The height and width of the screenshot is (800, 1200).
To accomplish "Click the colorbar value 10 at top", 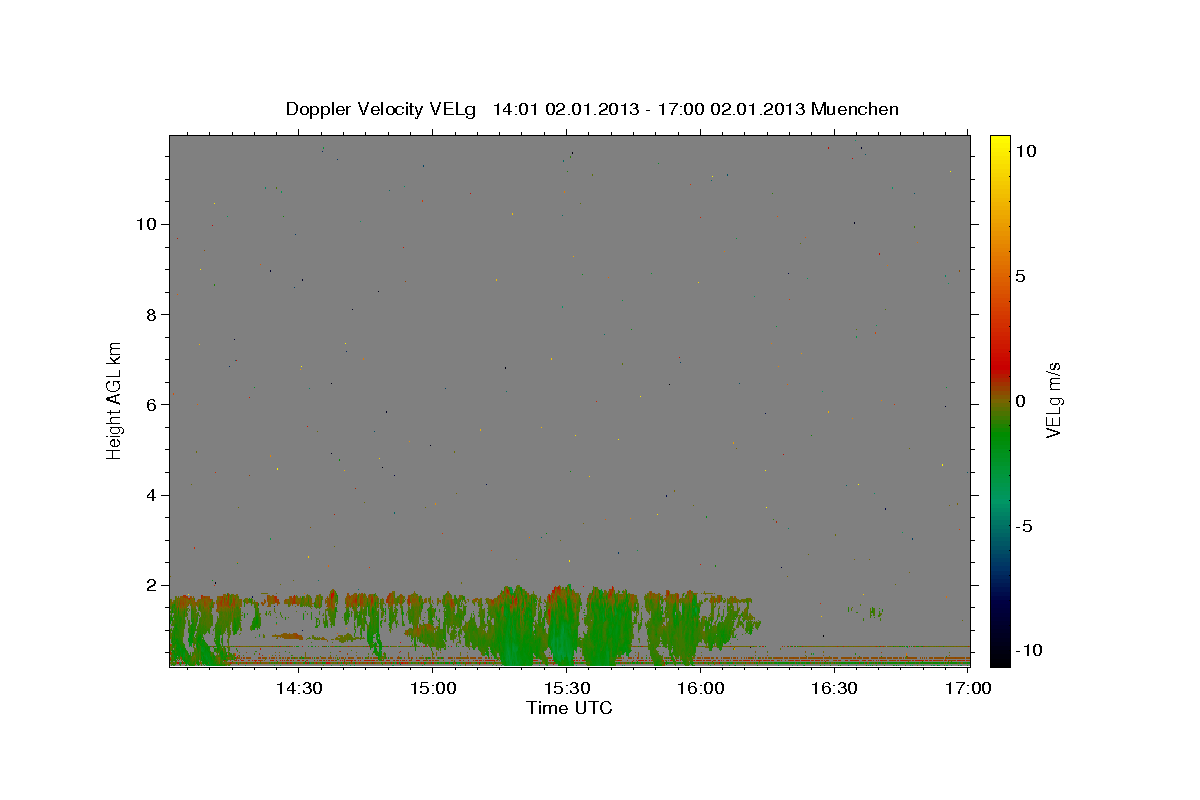I will point(1025,151).
